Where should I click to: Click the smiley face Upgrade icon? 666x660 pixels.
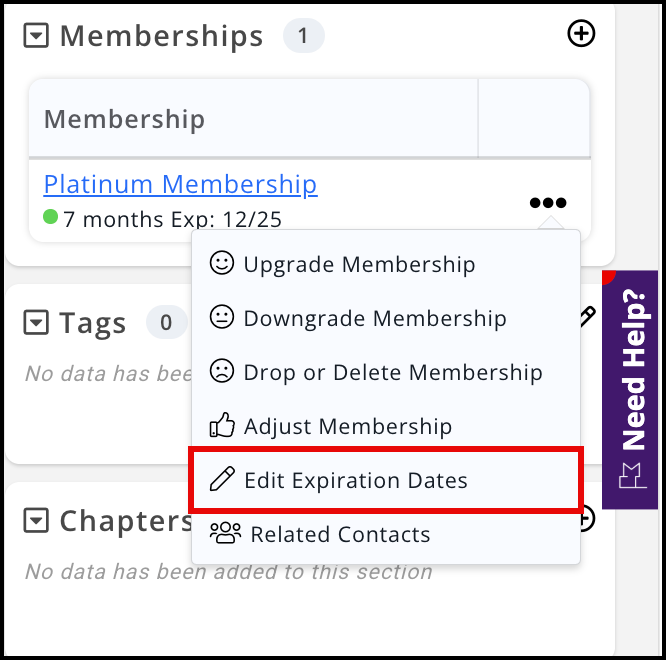(x=222, y=263)
